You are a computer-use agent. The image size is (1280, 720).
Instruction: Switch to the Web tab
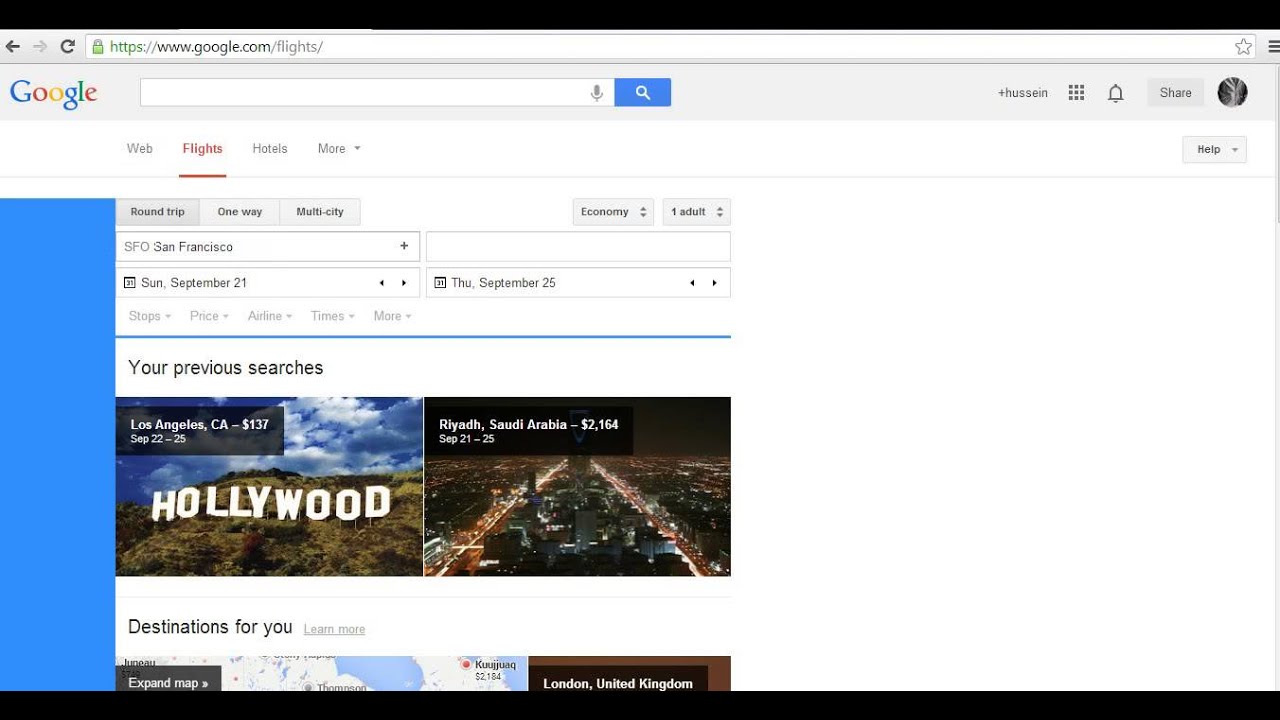(140, 149)
